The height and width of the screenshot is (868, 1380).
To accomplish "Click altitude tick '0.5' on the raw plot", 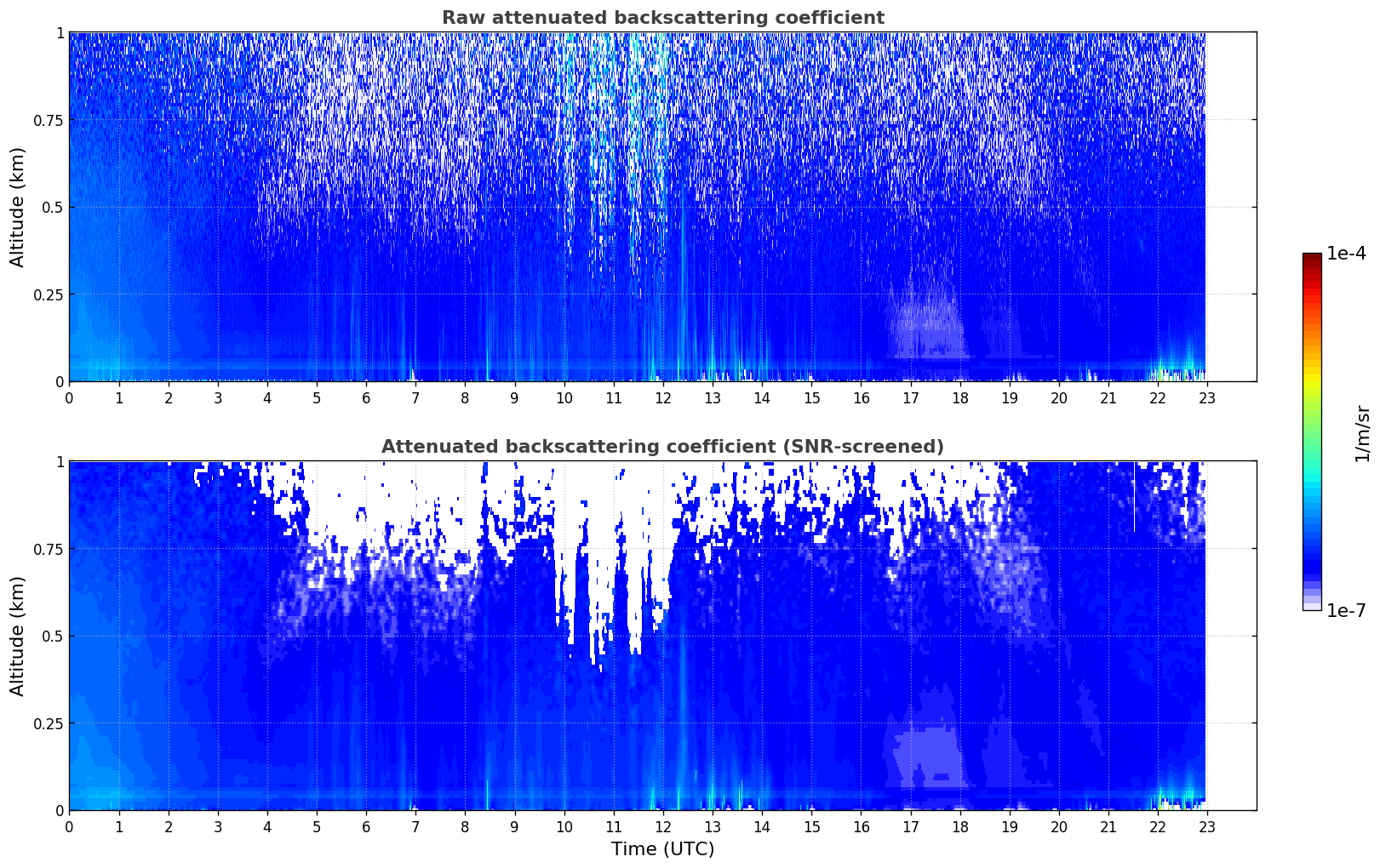I will [x=53, y=207].
